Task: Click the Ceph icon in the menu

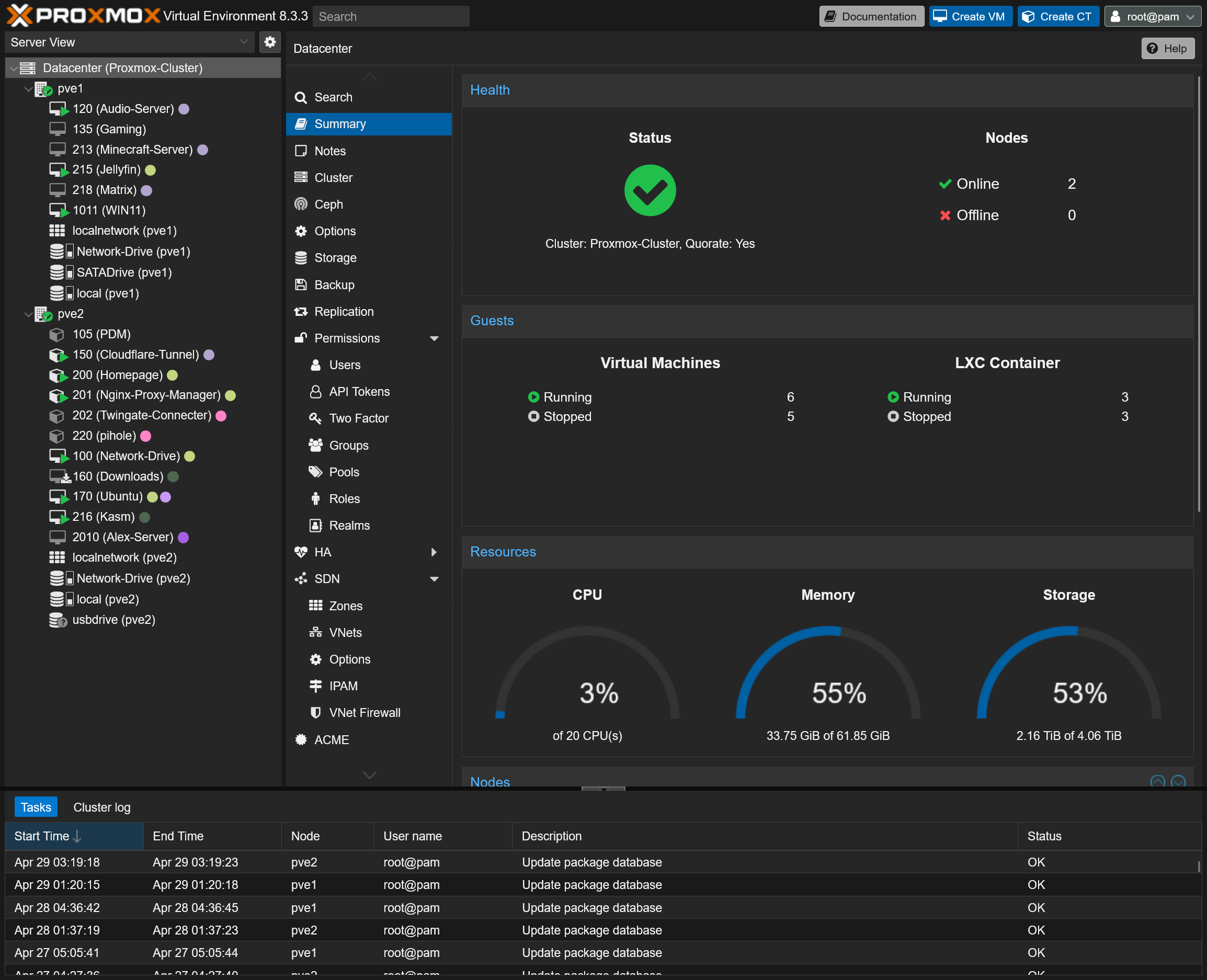Action: (301, 204)
